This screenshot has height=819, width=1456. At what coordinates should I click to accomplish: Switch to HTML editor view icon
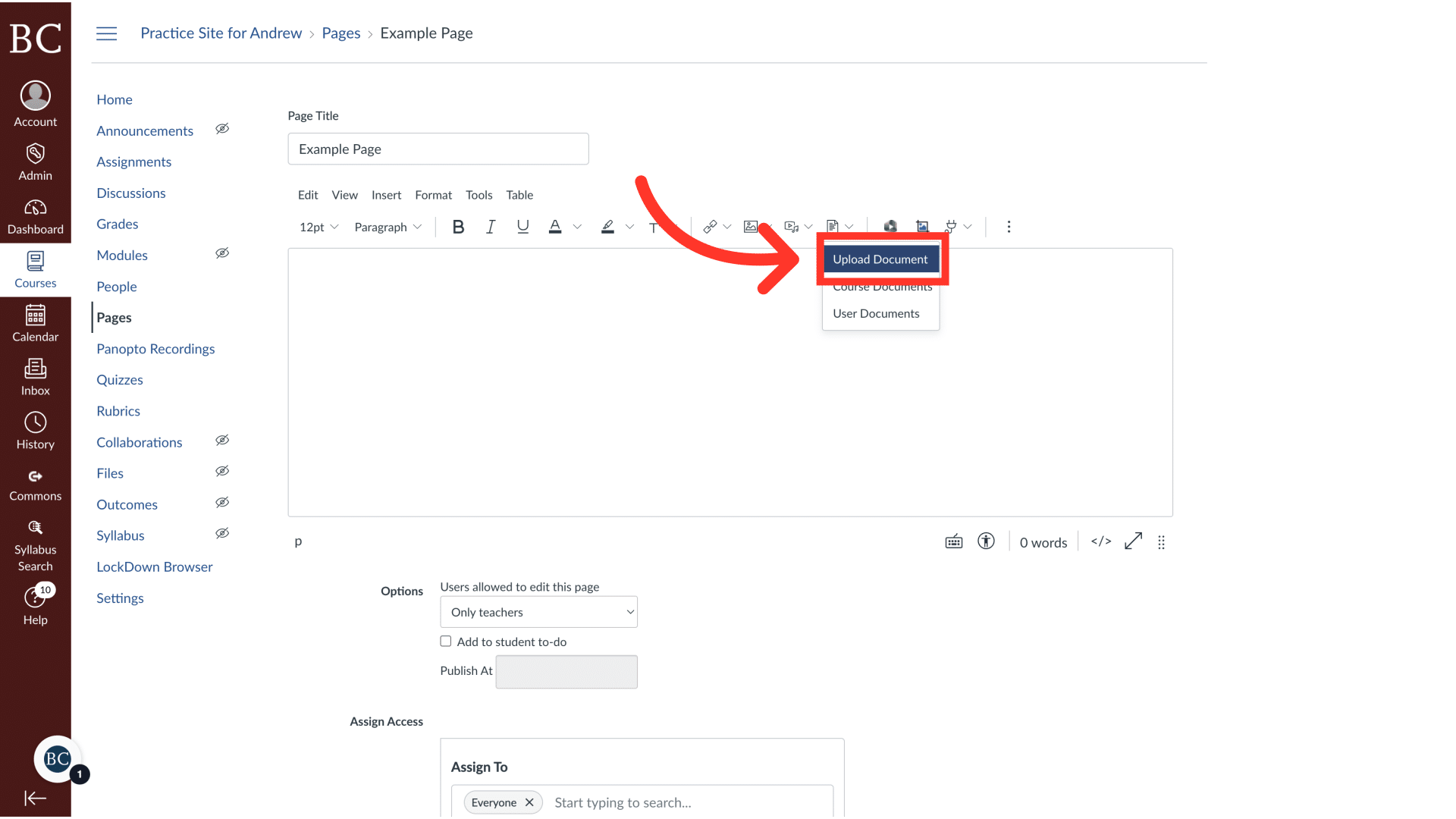[1101, 541]
